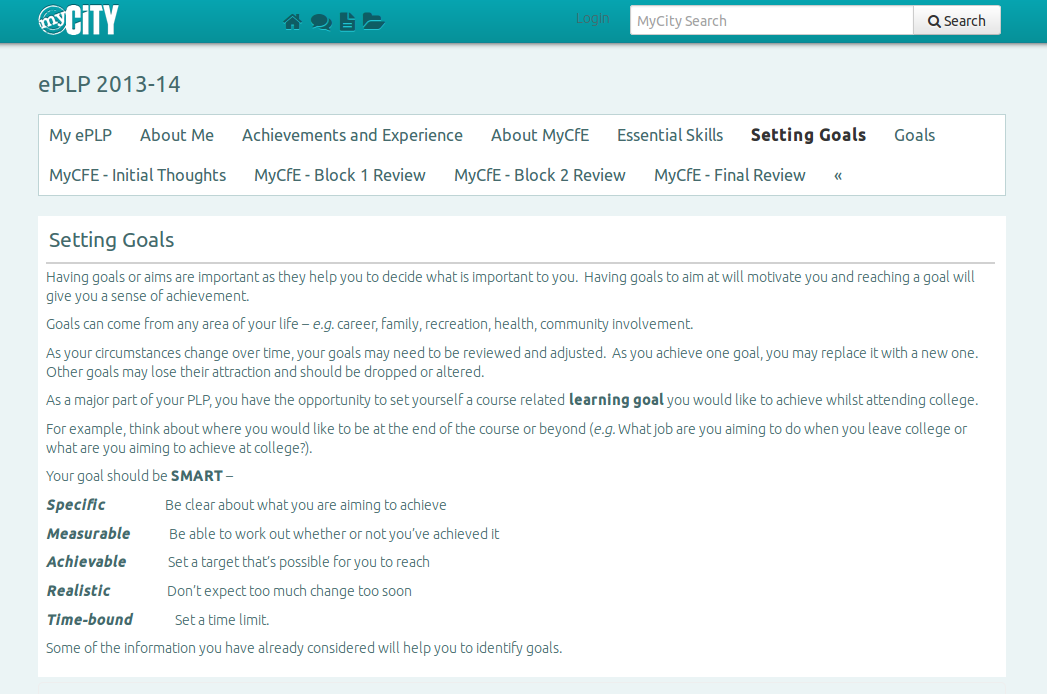Focus the MyCity Search field
The width and height of the screenshot is (1047, 694).
[771, 21]
